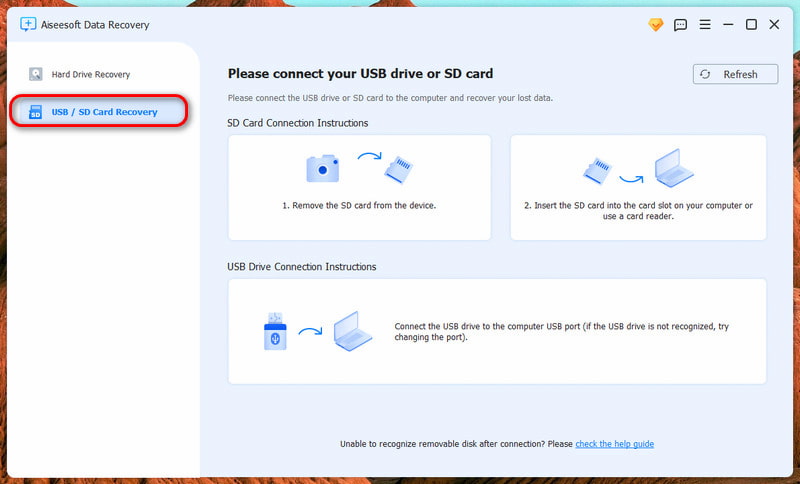The width and height of the screenshot is (800, 484).
Task: Click the 'Remove the SD card' instruction card
Action: (359, 188)
